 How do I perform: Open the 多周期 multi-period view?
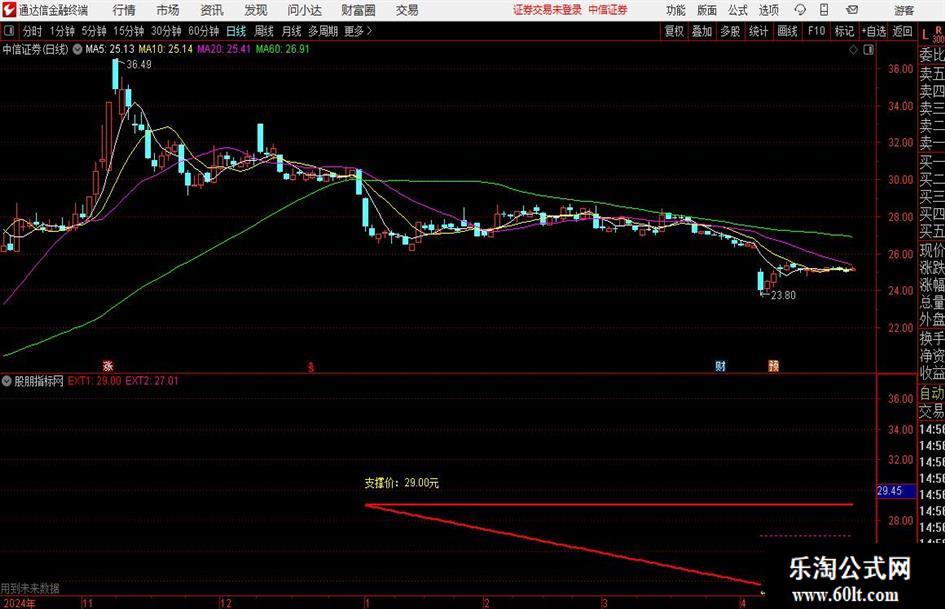click(322, 31)
